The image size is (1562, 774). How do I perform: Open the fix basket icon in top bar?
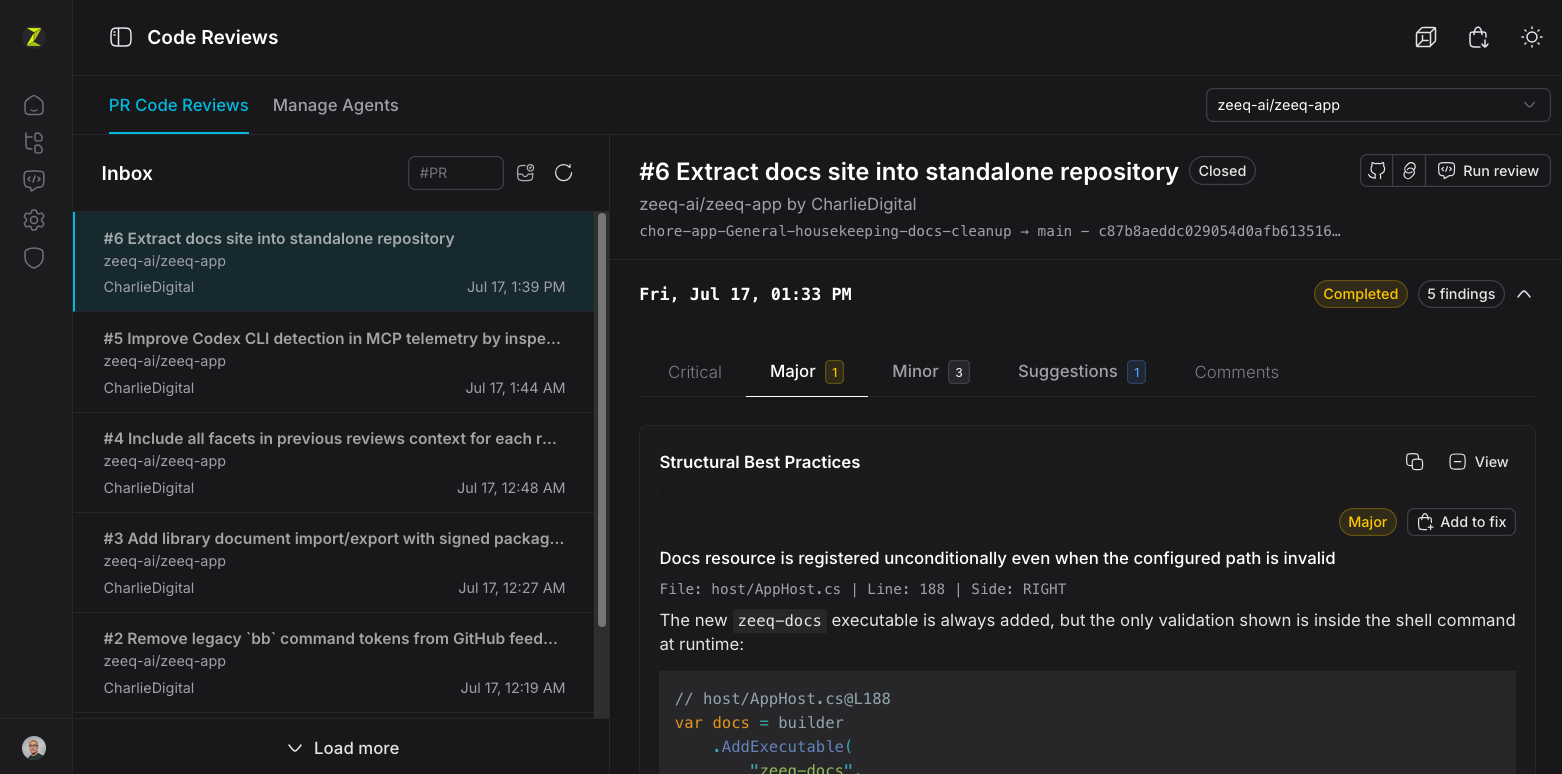pos(1479,38)
